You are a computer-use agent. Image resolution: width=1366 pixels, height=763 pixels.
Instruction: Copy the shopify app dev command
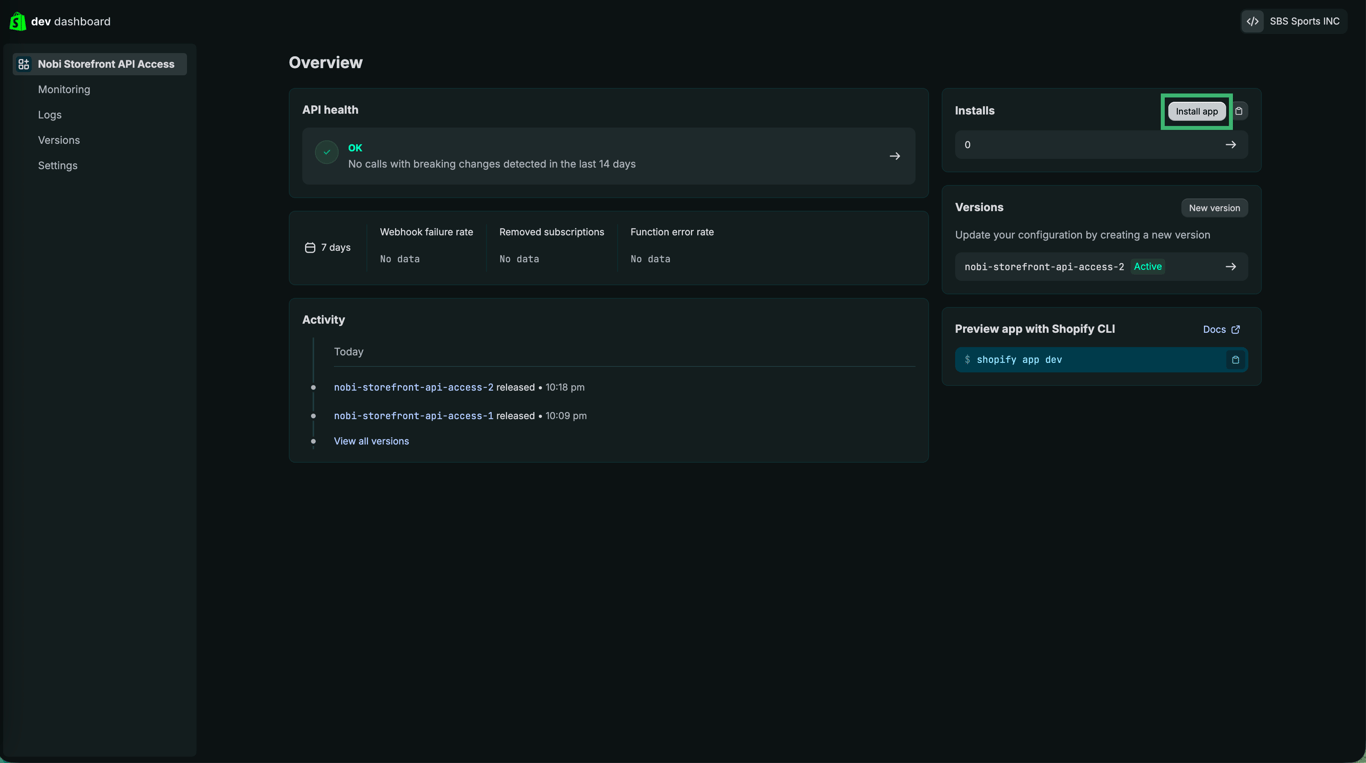click(1236, 360)
